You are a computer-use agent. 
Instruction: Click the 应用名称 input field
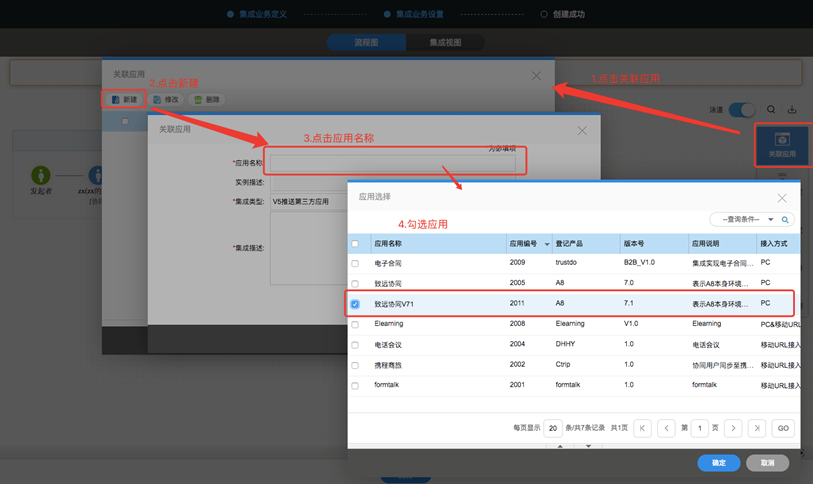pyautogui.click(x=391, y=163)
